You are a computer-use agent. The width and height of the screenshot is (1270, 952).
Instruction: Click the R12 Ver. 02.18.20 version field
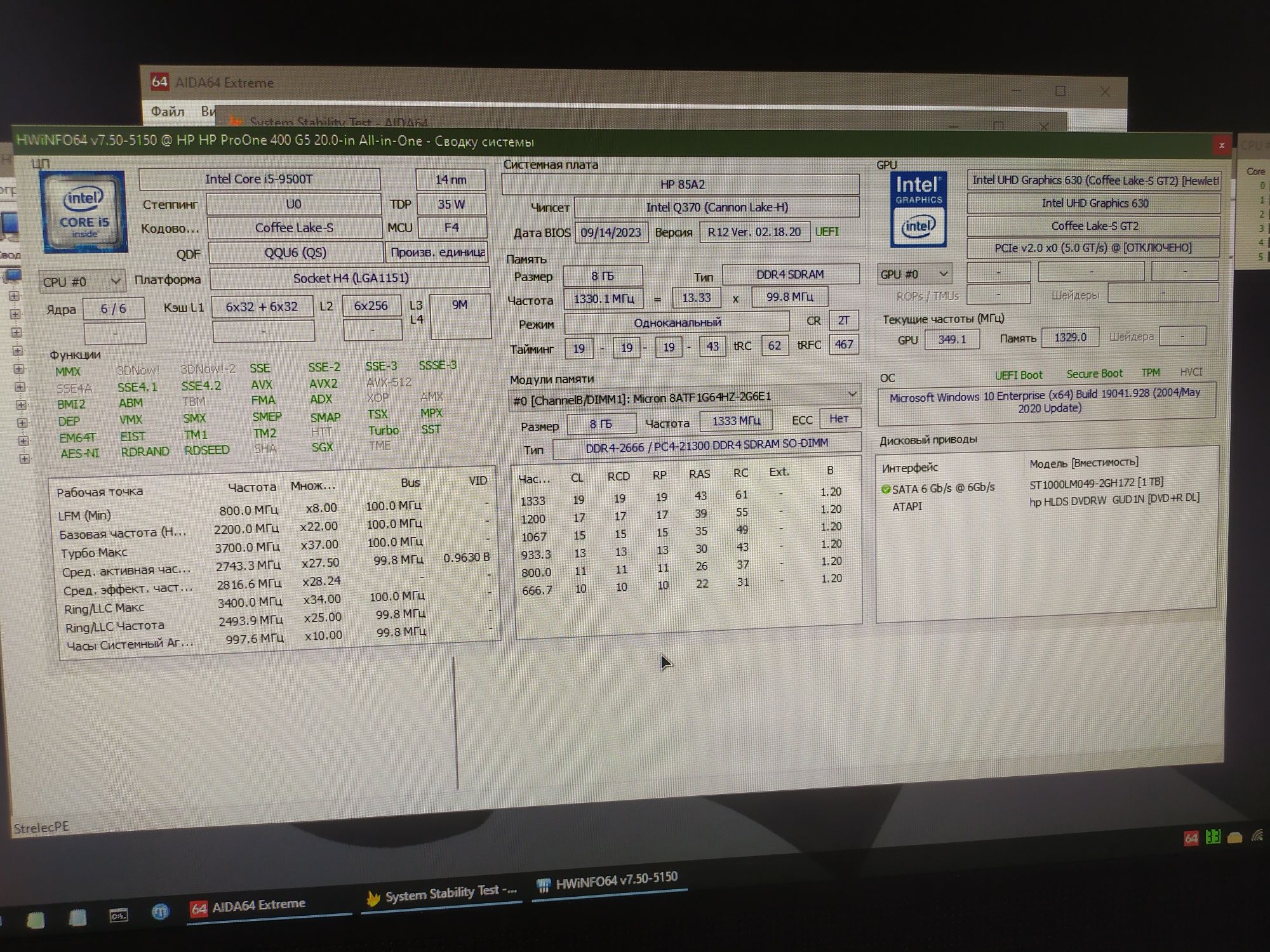click(754, 232)
